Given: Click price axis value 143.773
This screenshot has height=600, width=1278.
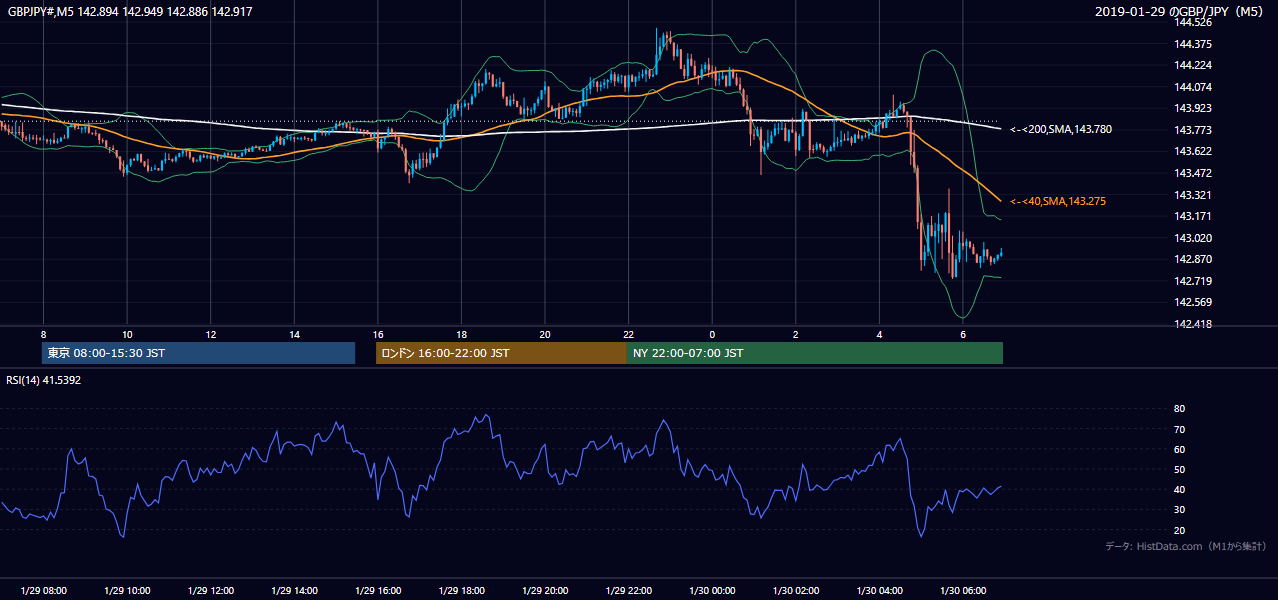Looking at the screenshot, I should point(1193,130).
